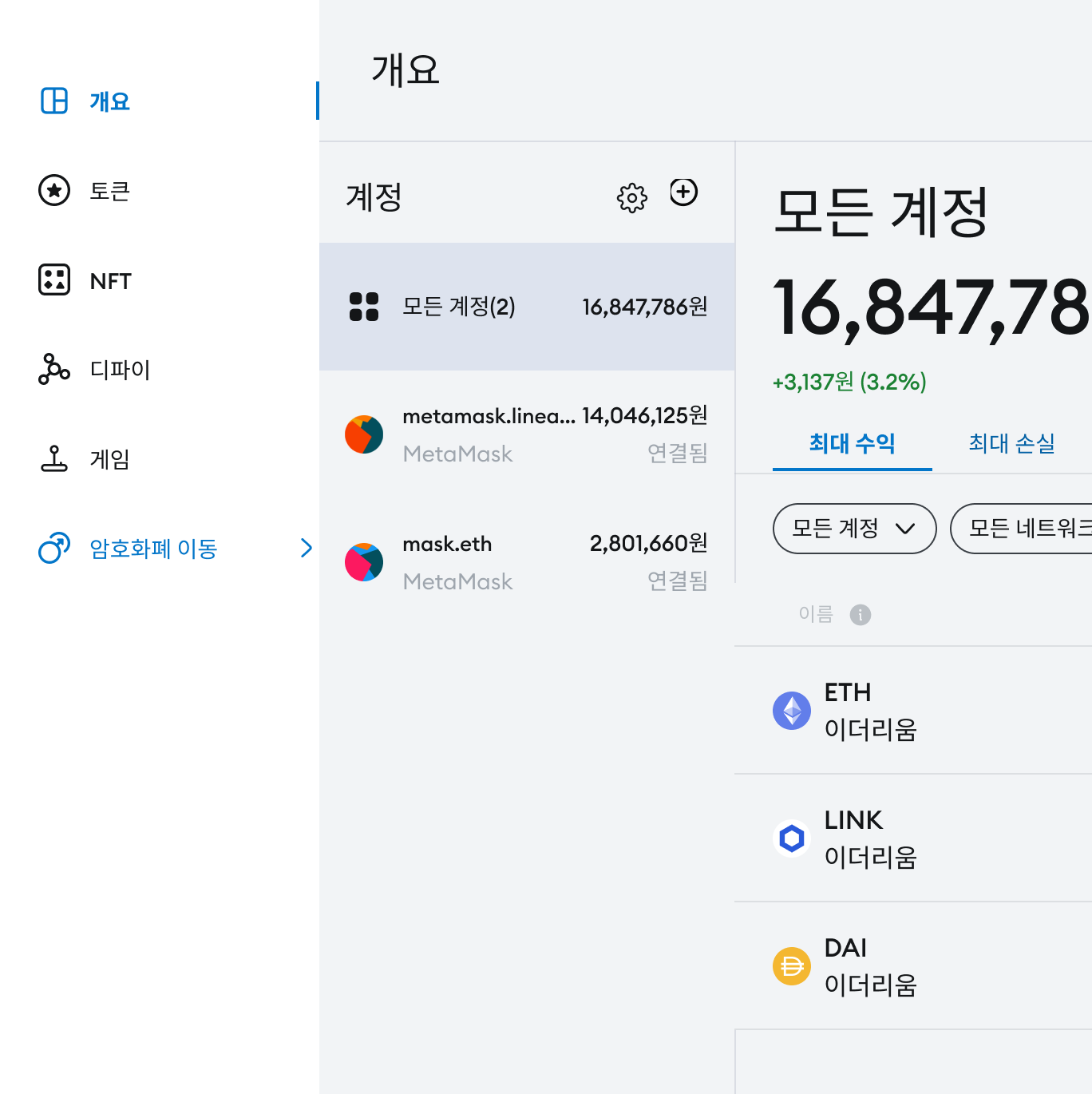
Task: Click the ETH Ethereum token icon
Action: click(x=792, y=711)
